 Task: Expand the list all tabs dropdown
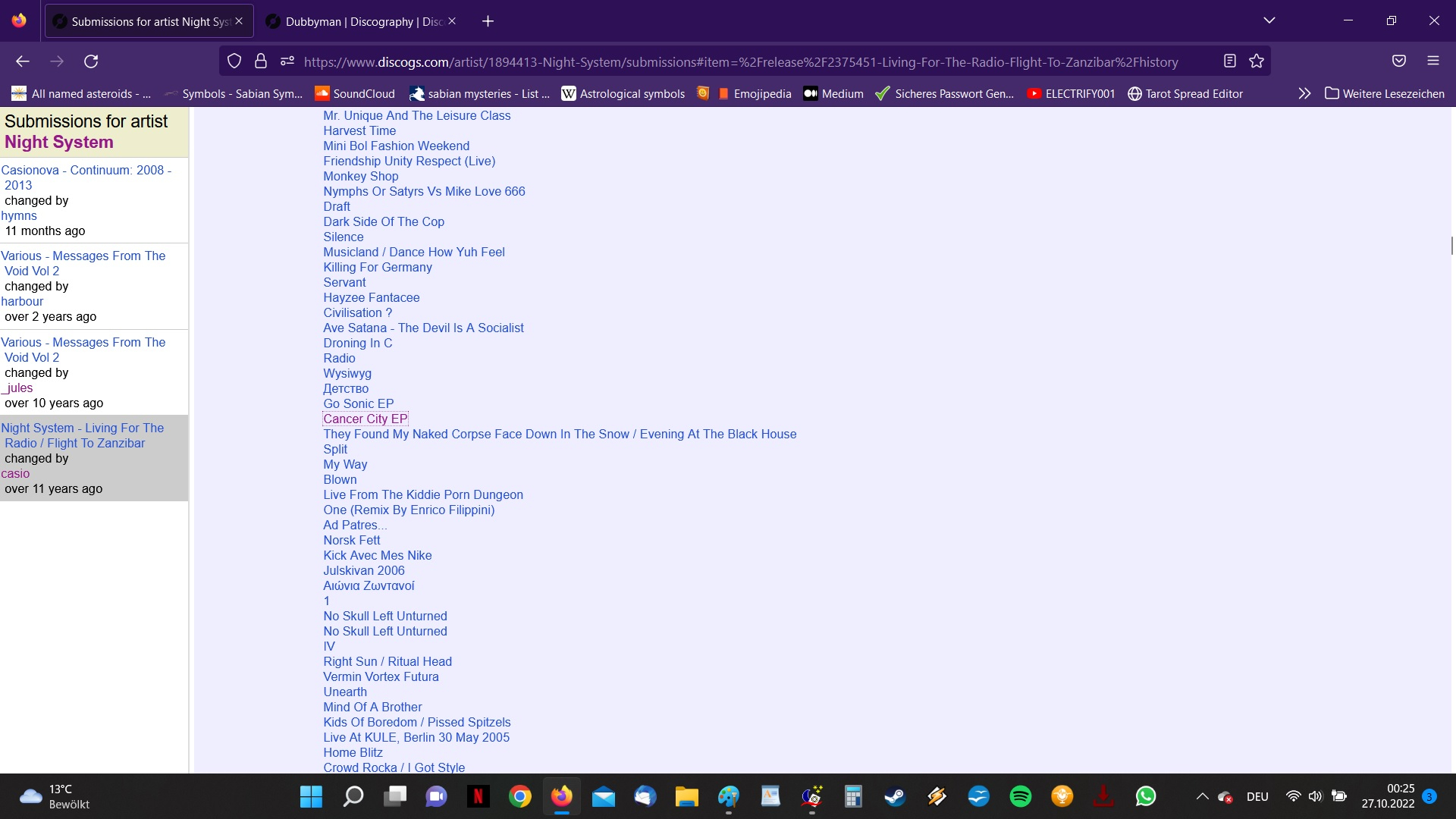(x=1269, y=20)
